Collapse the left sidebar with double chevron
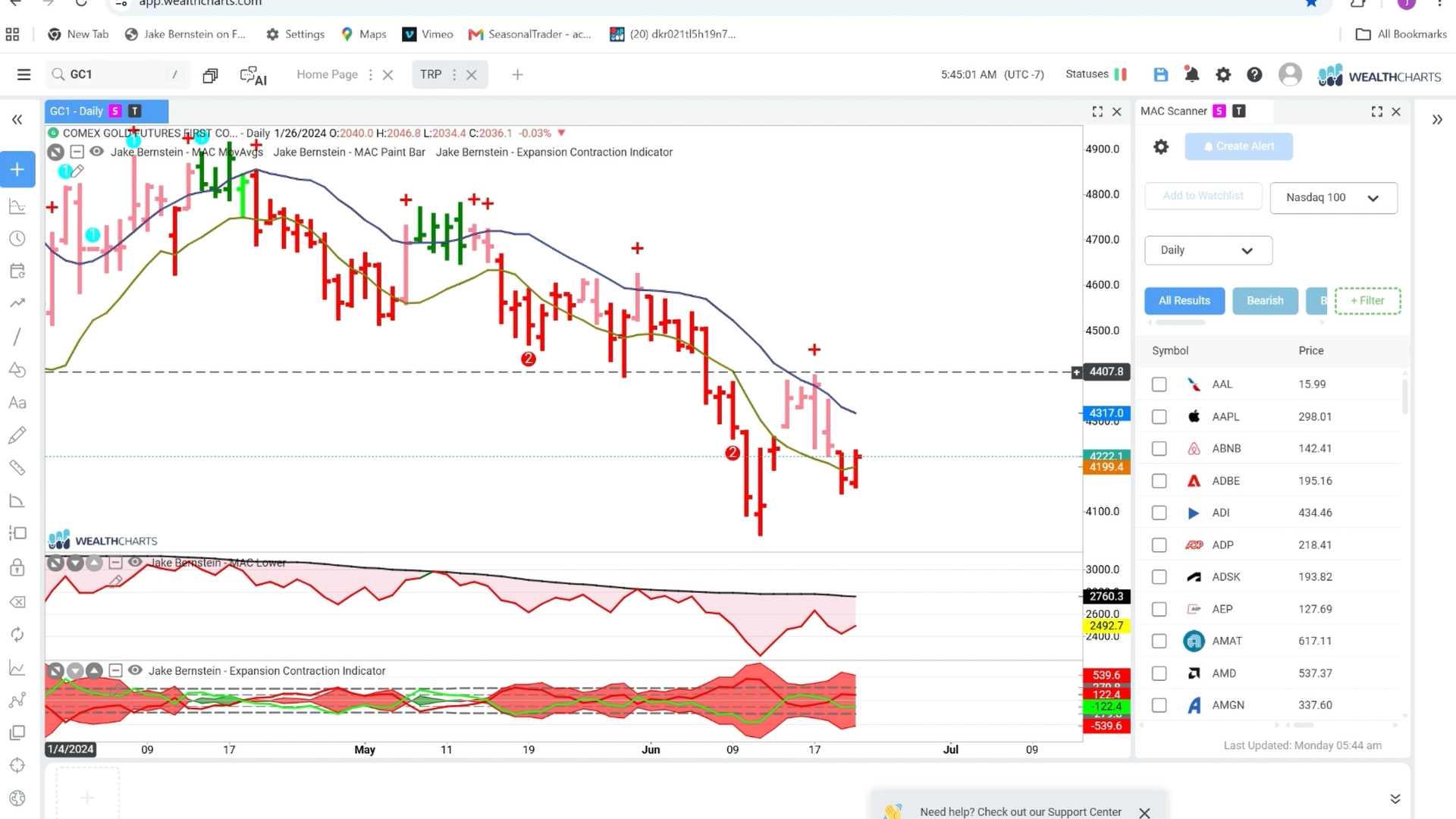 pos(17,120)
